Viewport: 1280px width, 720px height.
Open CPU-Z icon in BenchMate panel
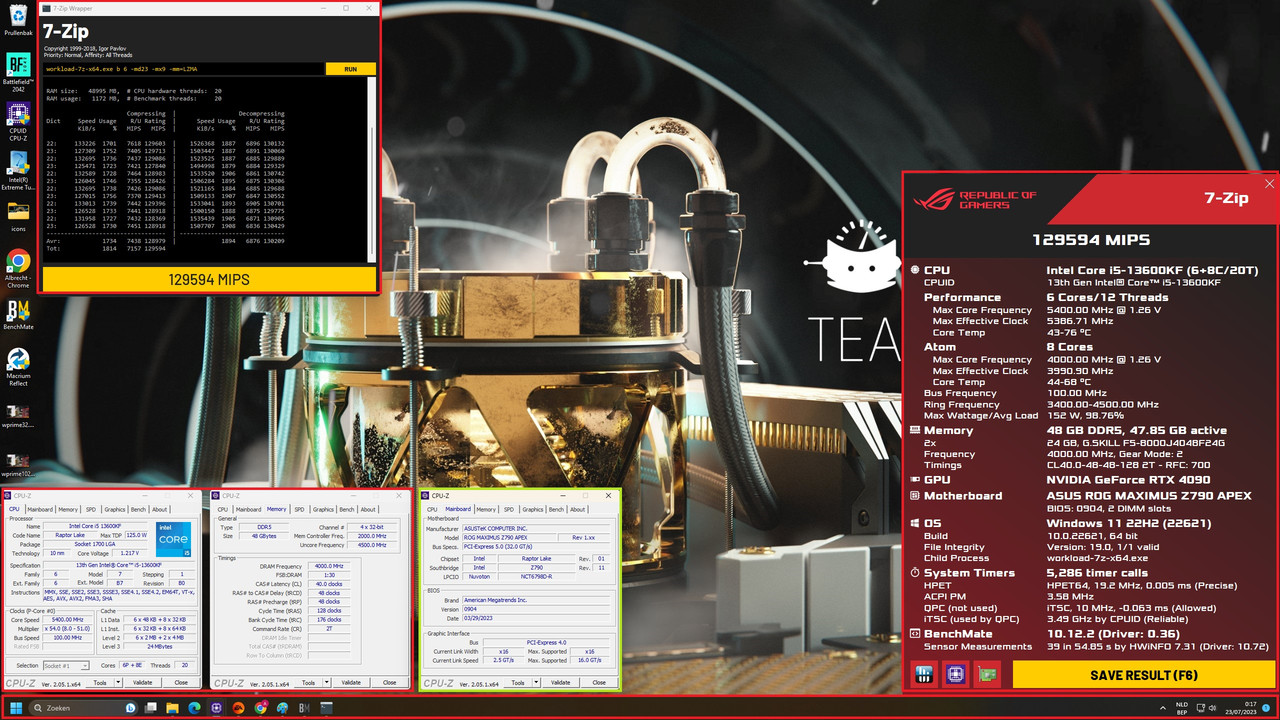[956, 675]
